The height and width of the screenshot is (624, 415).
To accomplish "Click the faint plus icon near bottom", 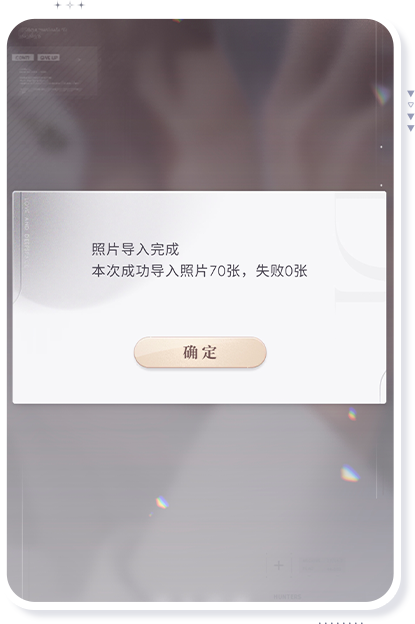I will tap(279, 565).
